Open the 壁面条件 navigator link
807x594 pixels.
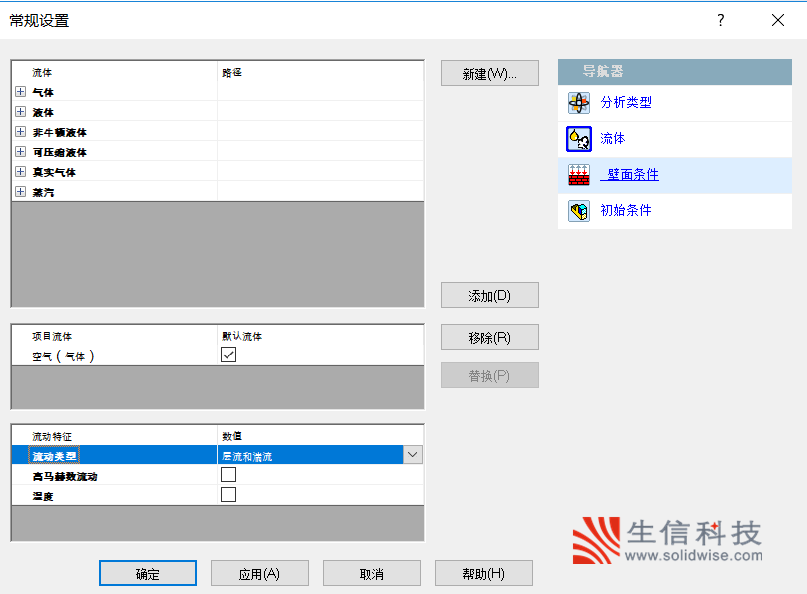click(632, 175)
